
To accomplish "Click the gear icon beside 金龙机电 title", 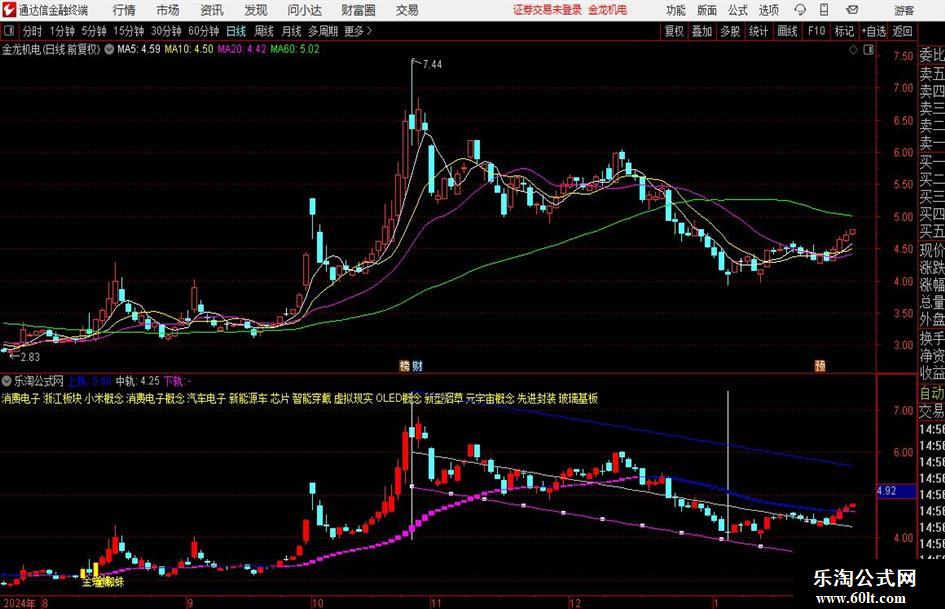I will click(x=109, y=49).
